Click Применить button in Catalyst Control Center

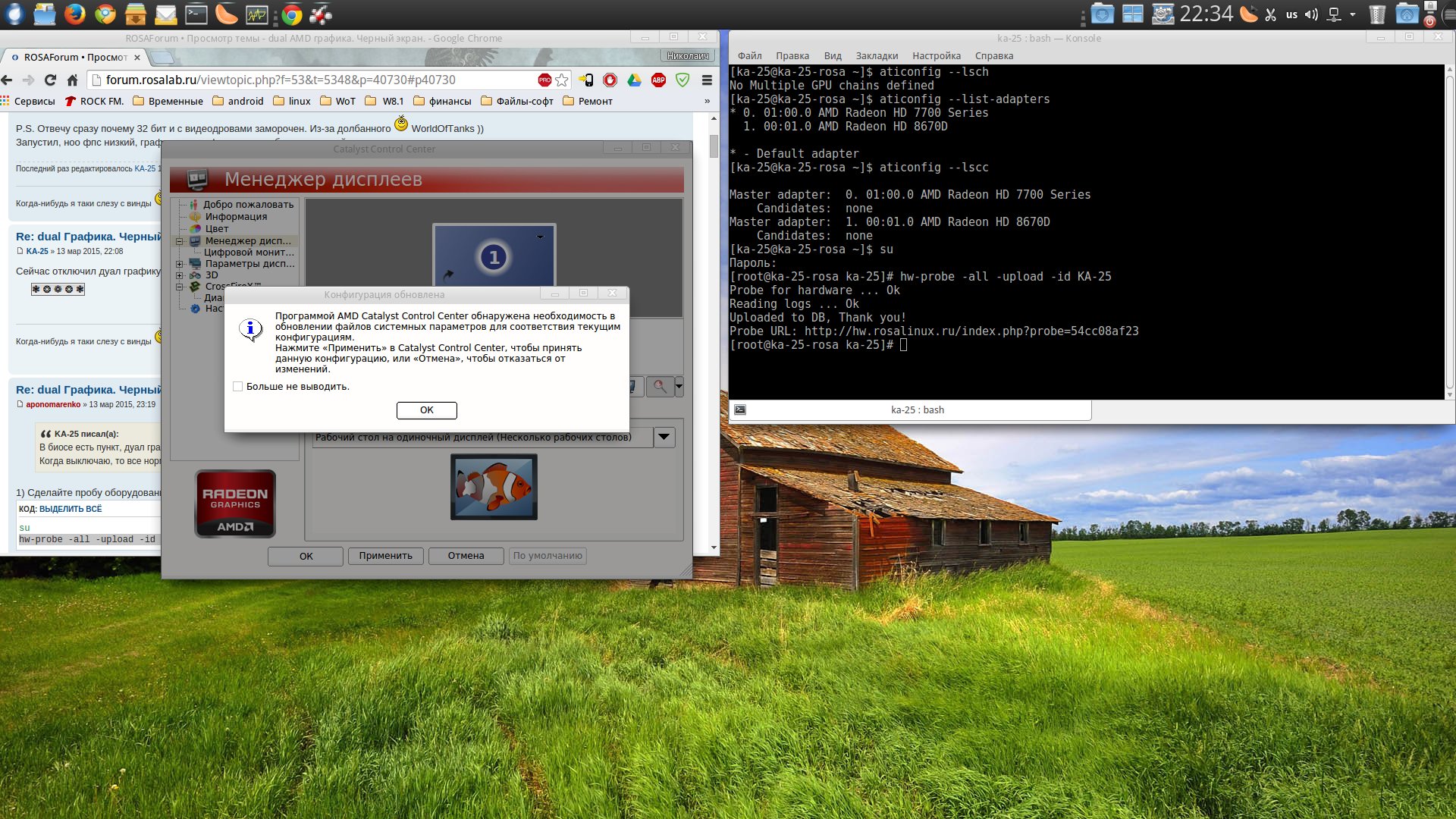[x=385, y=556]
